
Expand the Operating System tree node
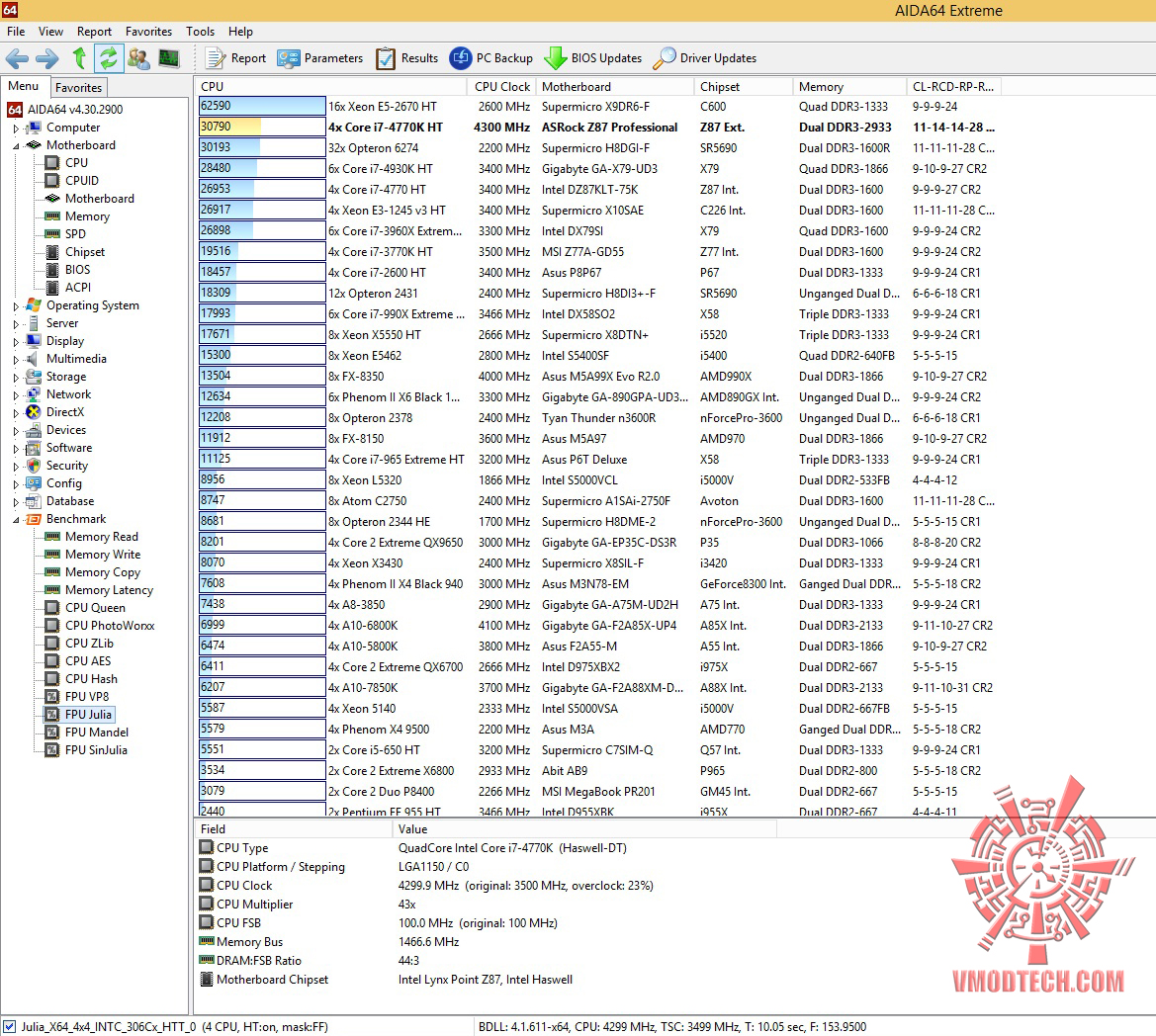click(16, 305)
